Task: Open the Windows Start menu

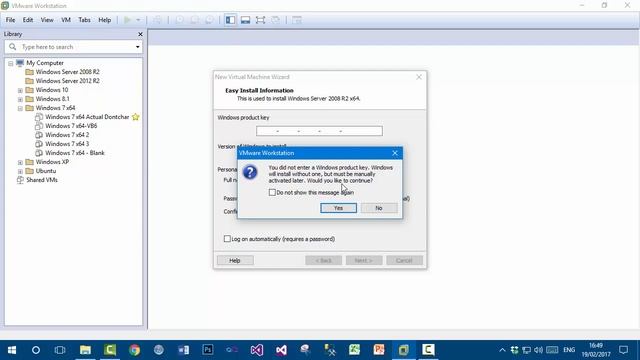Action: 12,350
